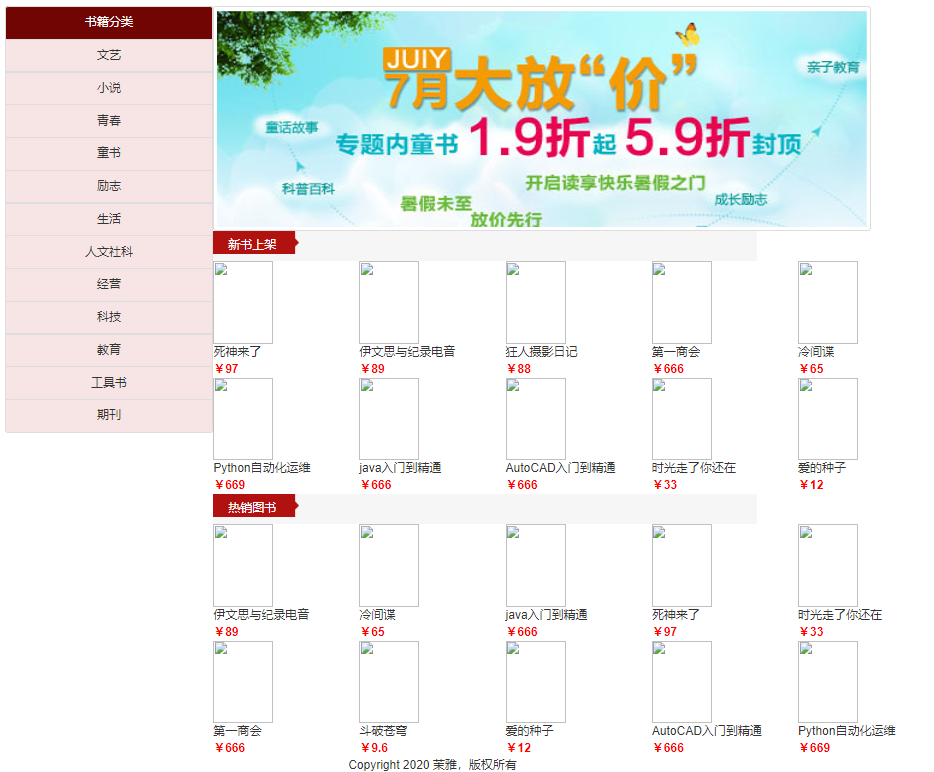
Task: Open the 7月大放价 promotional banner
Action: (x=541, y=119)
